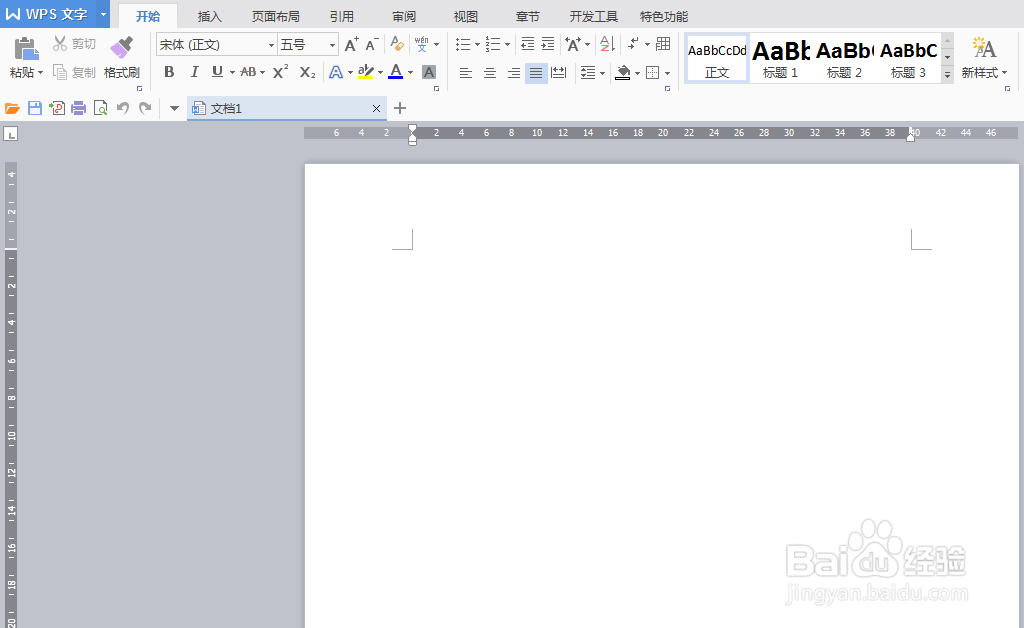
Task: Align text left
Action: pyautogui.click(x=466, y=72)
